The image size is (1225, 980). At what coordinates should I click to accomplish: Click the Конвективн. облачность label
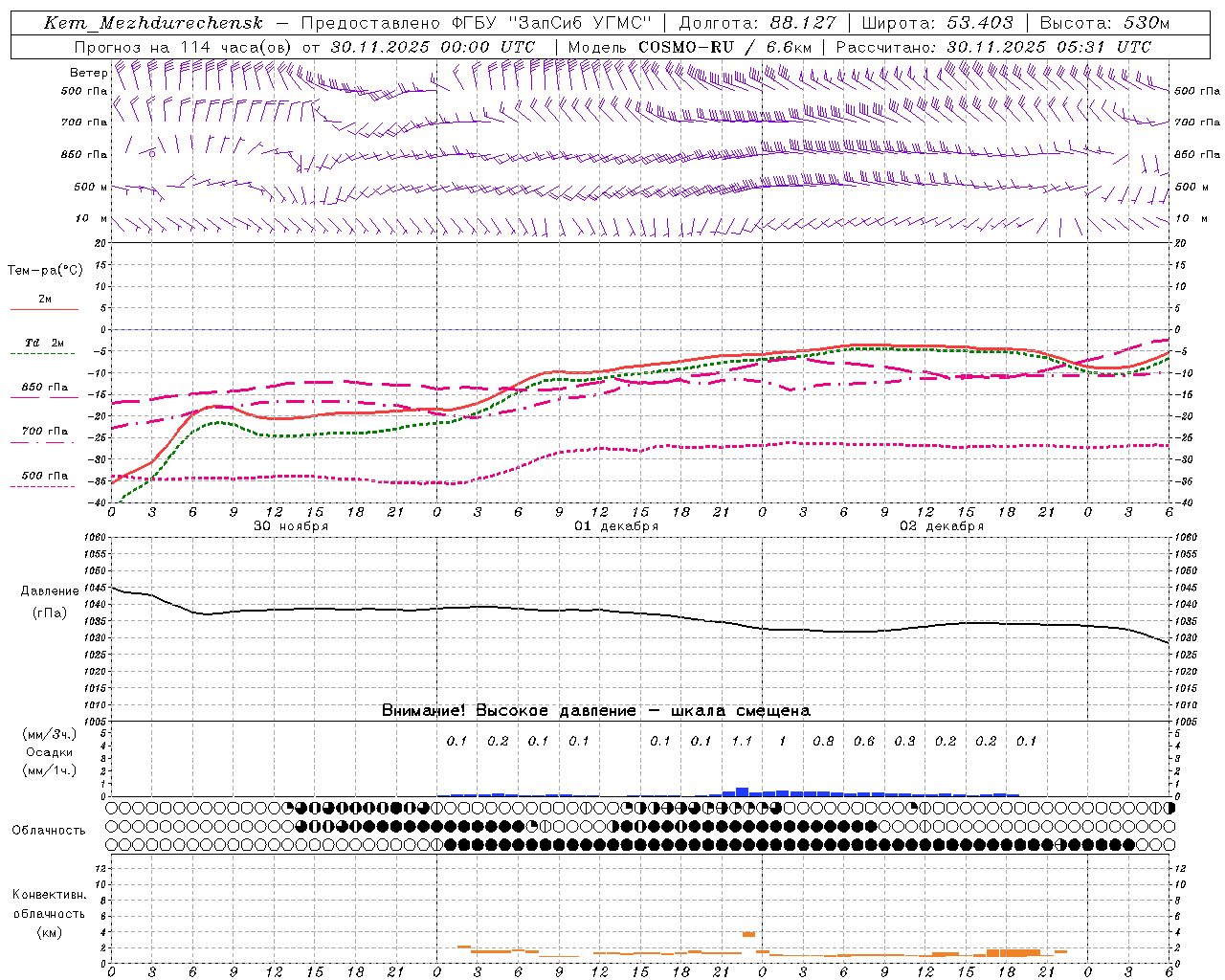(49, 904)
